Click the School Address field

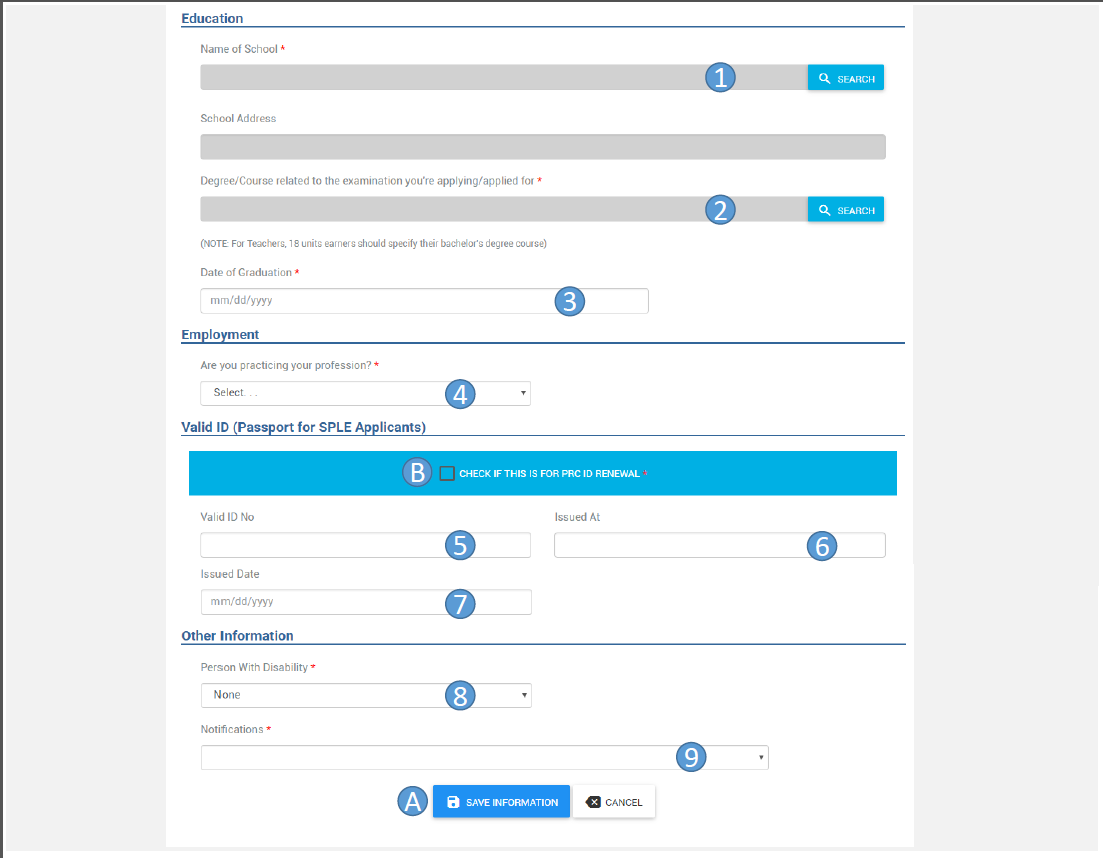tap(542, 146)
